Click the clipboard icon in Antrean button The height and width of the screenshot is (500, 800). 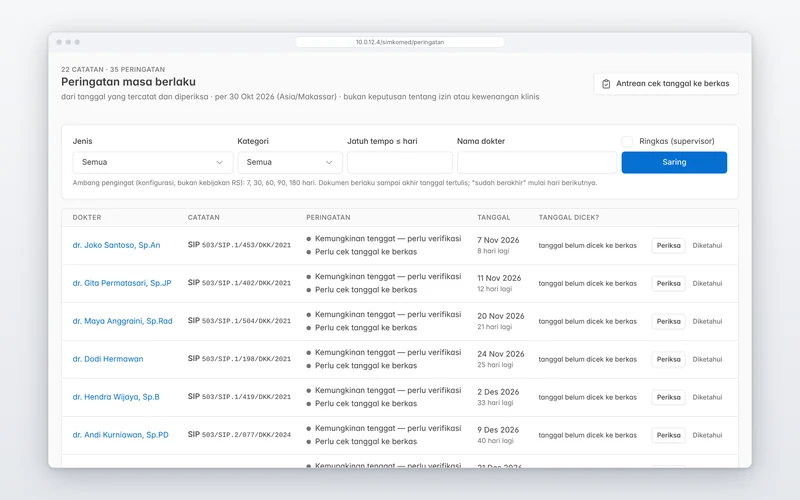tap(606, 84)
